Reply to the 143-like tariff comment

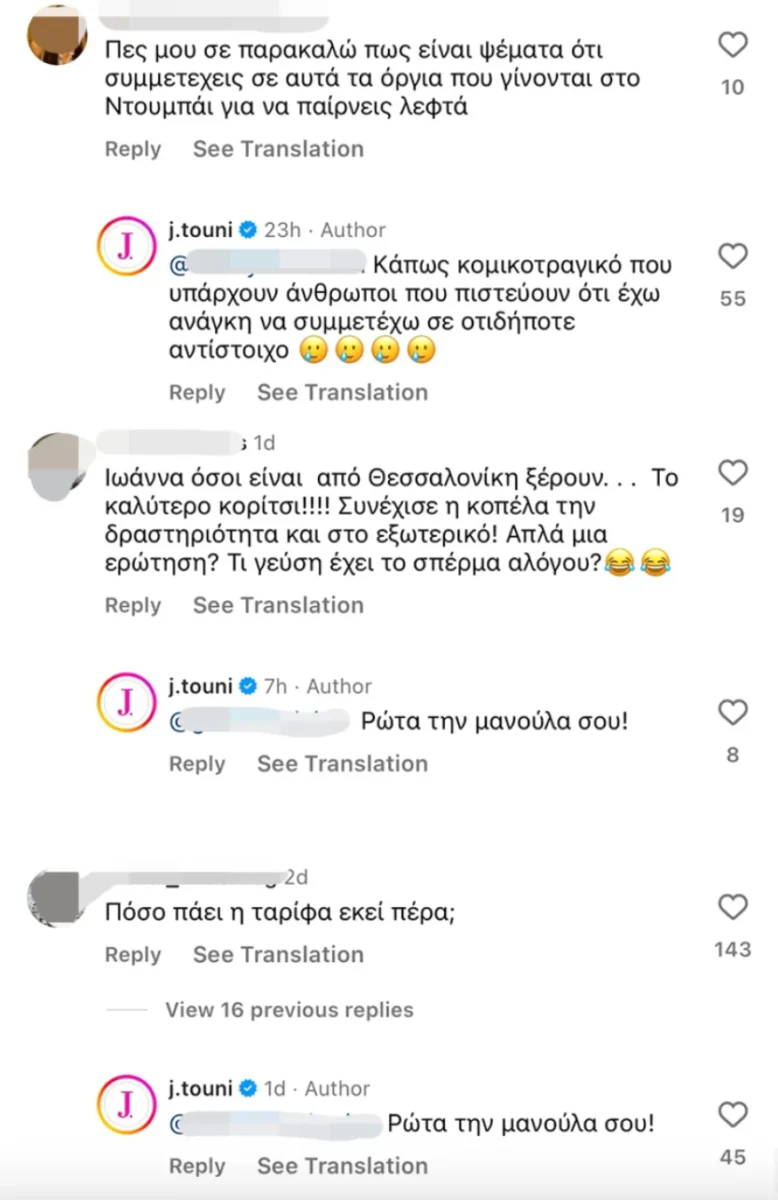click(133, 955)
